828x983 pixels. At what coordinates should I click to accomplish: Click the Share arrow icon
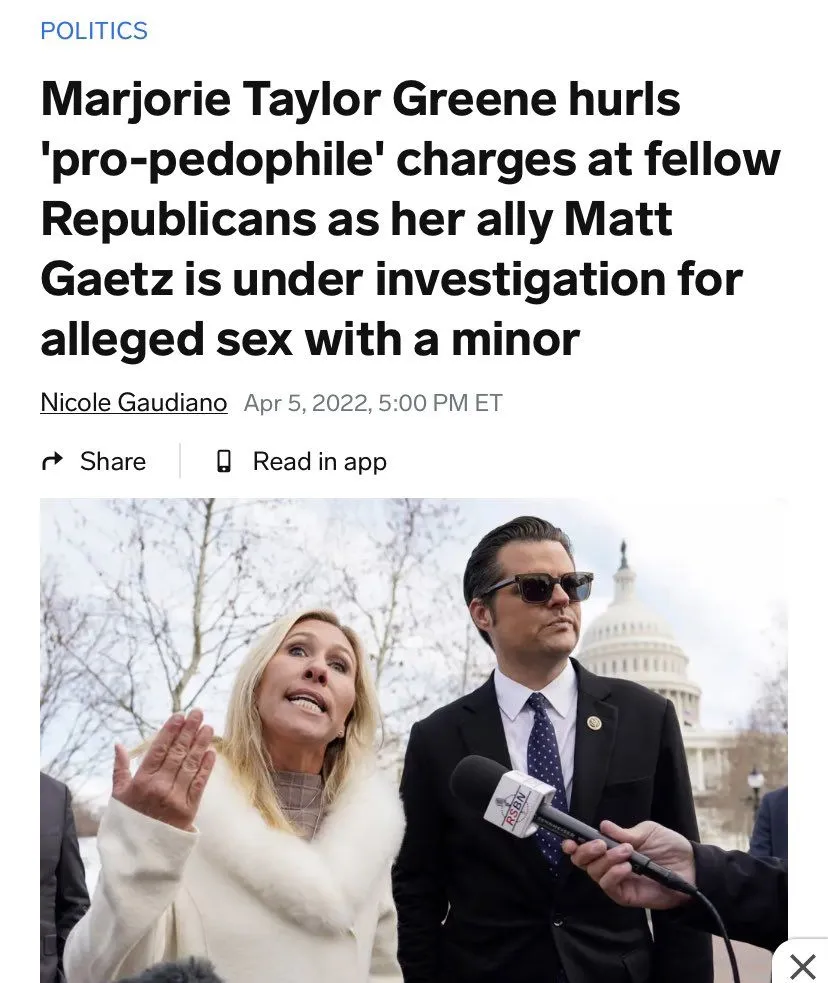tap(52, 461)
